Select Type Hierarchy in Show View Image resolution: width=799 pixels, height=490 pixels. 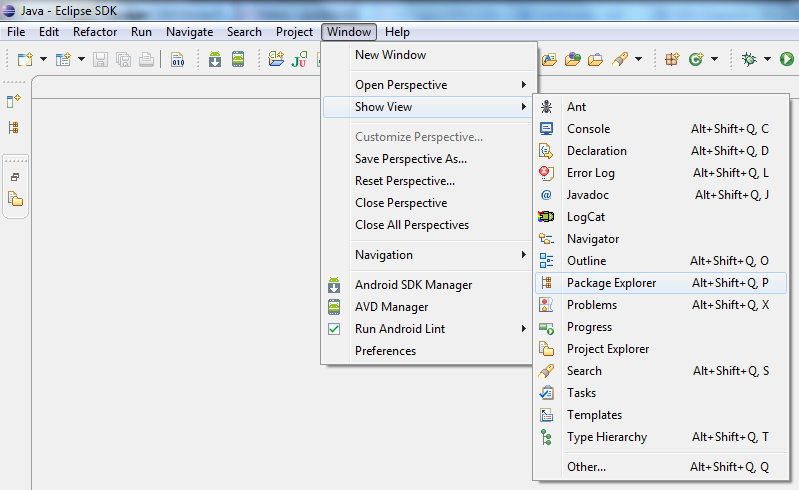click(x=661, y=437)
